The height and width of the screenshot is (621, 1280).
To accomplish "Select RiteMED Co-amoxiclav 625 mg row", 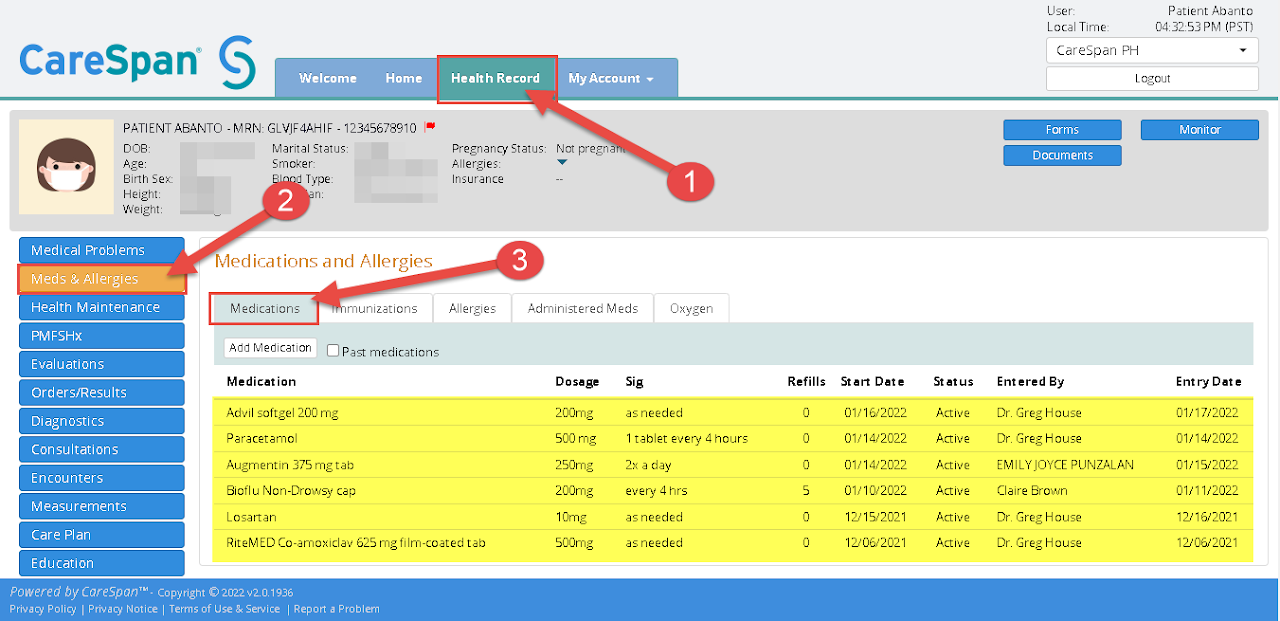I will tap(733, 543).
